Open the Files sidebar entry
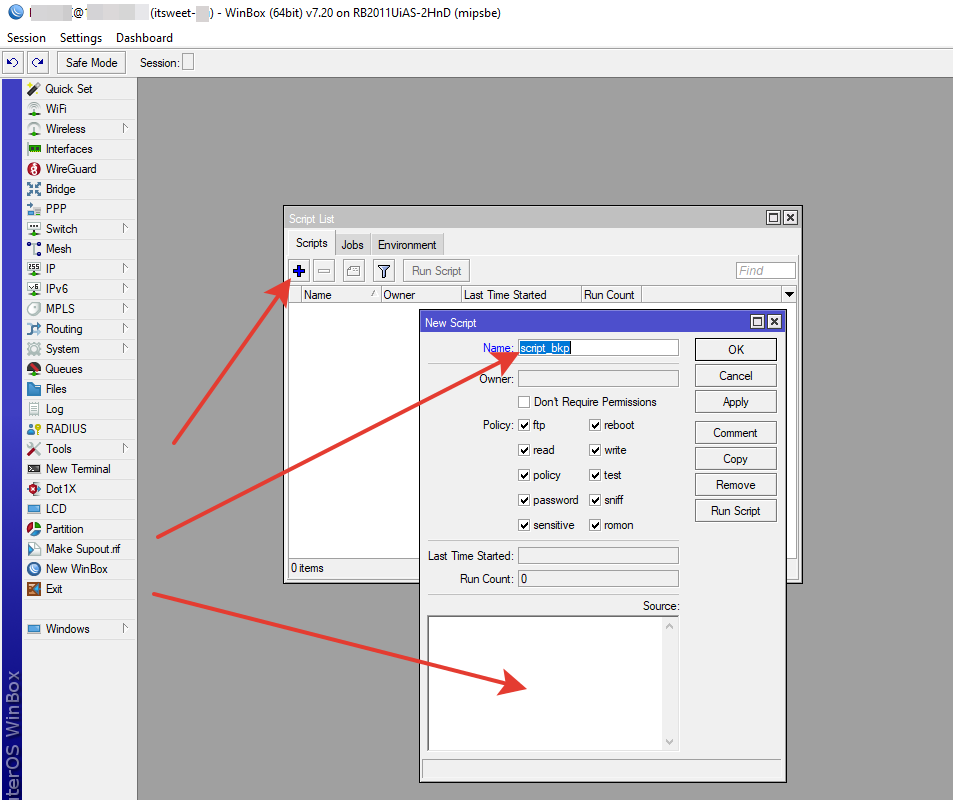The image size is (953, 800). click(x=56, y=389)
